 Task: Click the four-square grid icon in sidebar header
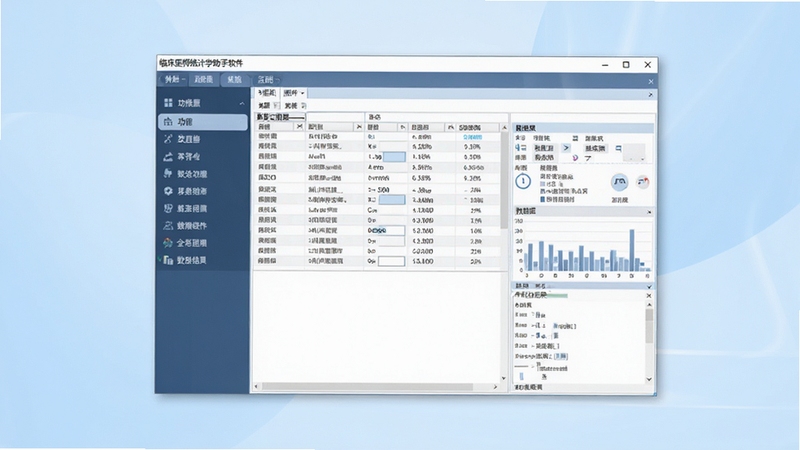coord(168,103)
